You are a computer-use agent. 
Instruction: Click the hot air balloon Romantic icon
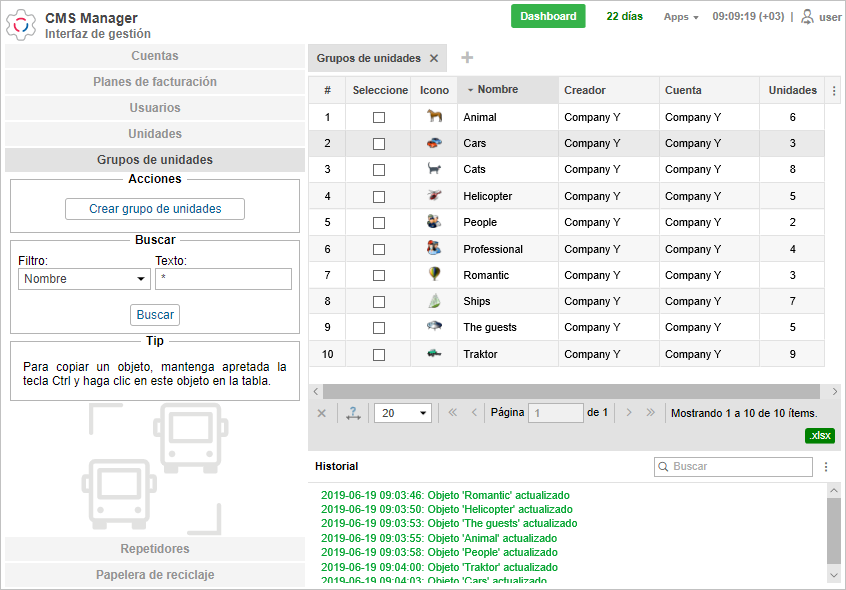[434, 275]
